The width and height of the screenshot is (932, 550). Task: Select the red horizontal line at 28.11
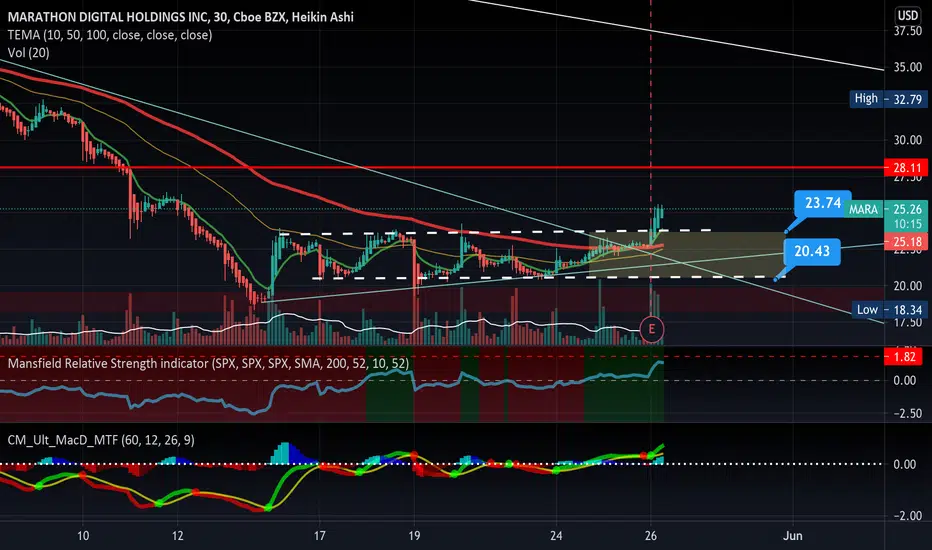coord(442,168)
